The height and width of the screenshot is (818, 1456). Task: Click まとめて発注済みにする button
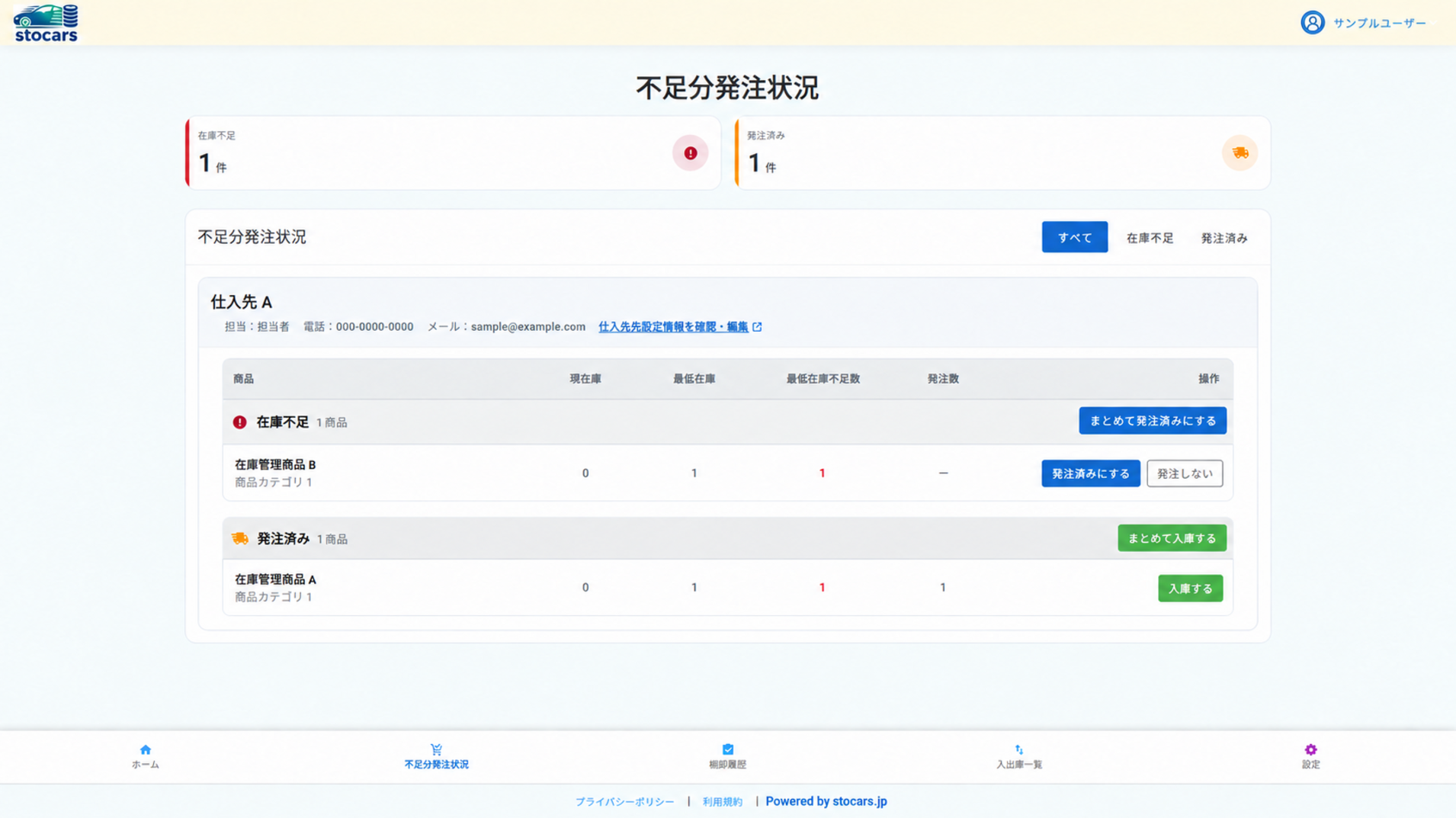(x=1152, y=421)
